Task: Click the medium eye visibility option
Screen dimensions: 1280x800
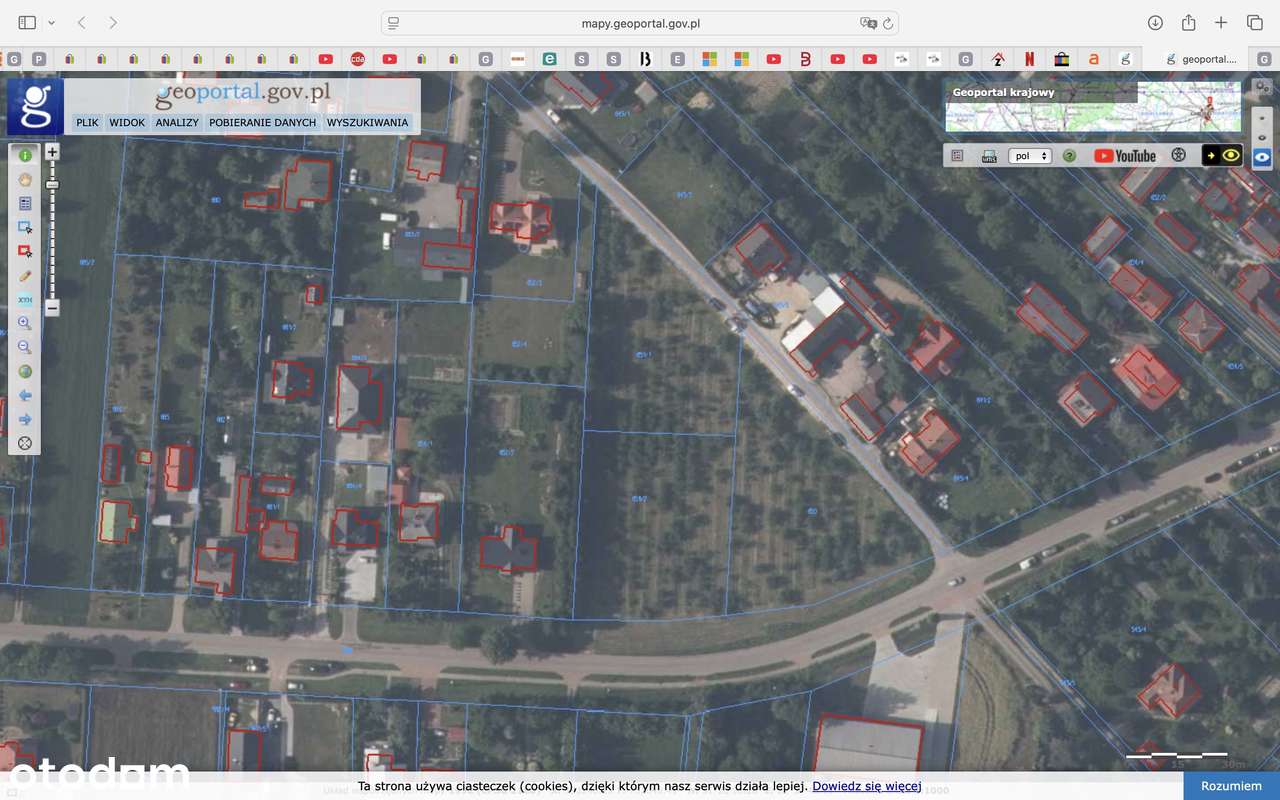Action: point(1262,137)
